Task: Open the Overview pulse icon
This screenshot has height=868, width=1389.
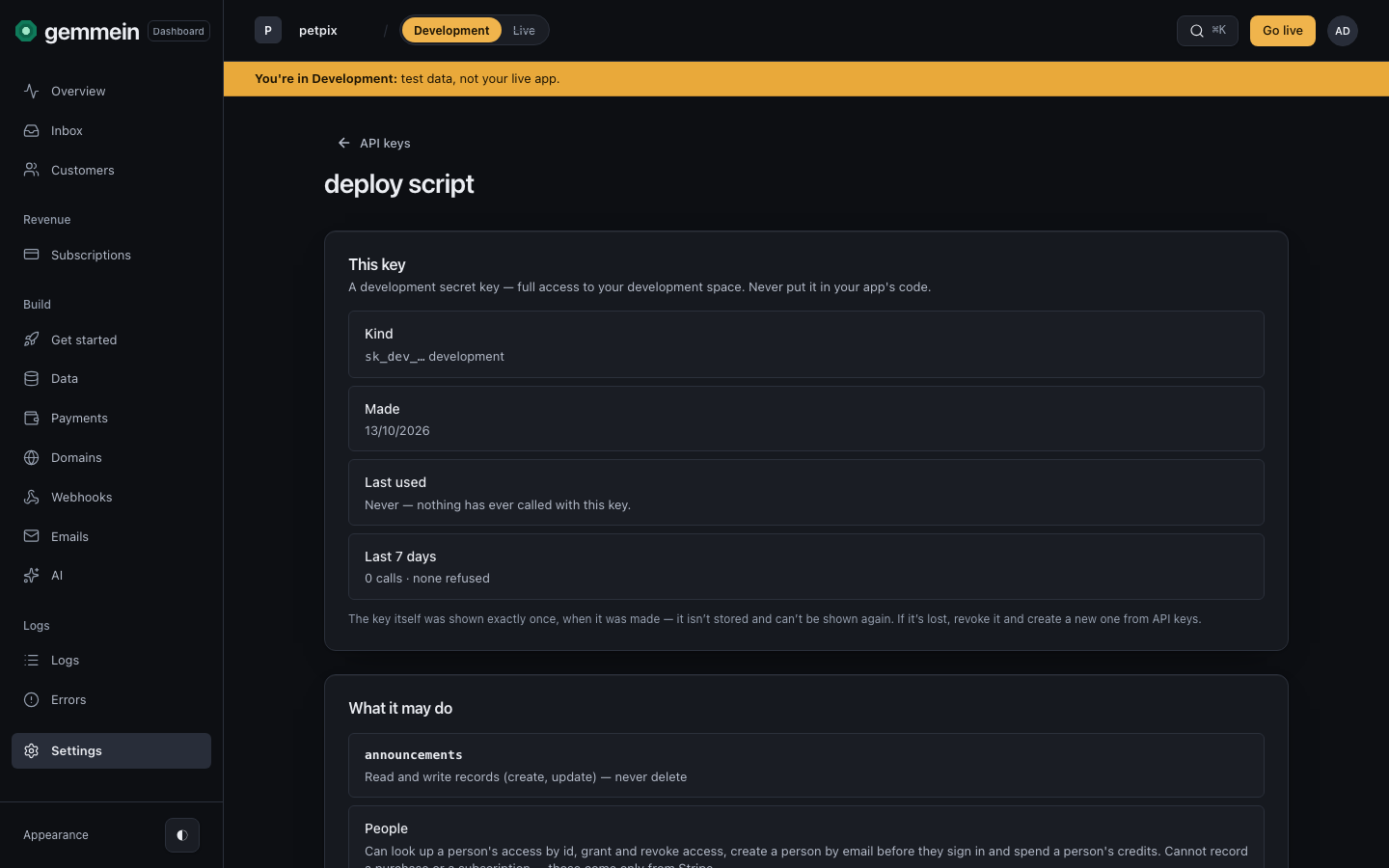Action: (32, 91)
